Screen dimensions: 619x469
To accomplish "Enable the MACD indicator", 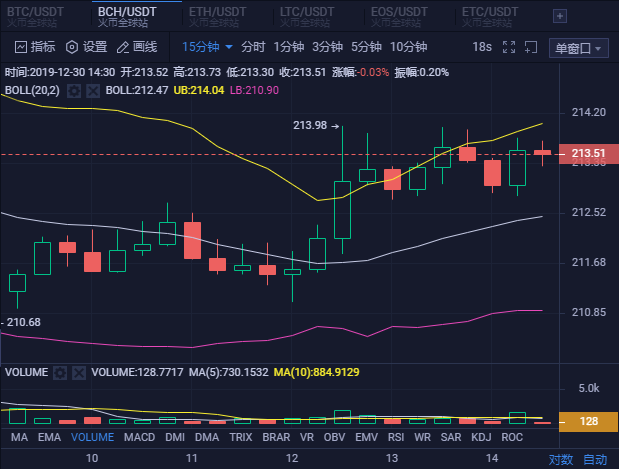I will point(139,437).
